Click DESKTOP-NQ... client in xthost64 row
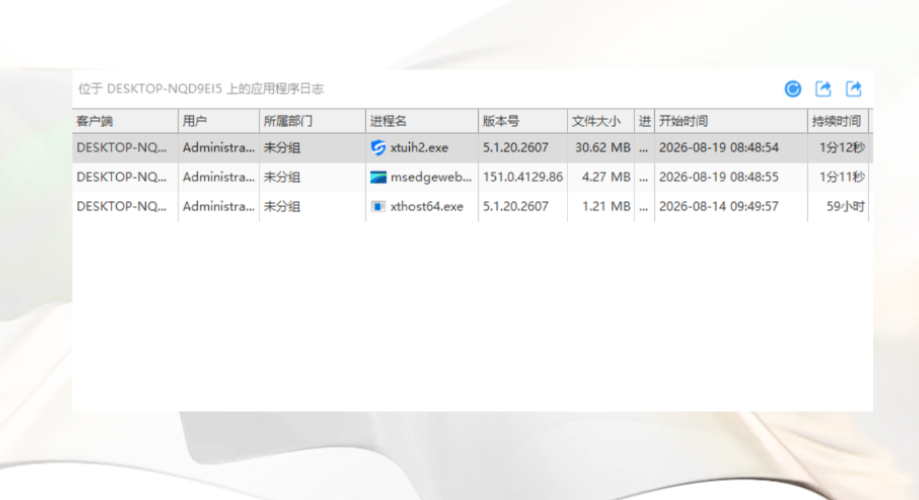Viewport: 919px width, 500px height. pyautogui.click(x=121, y=206)
